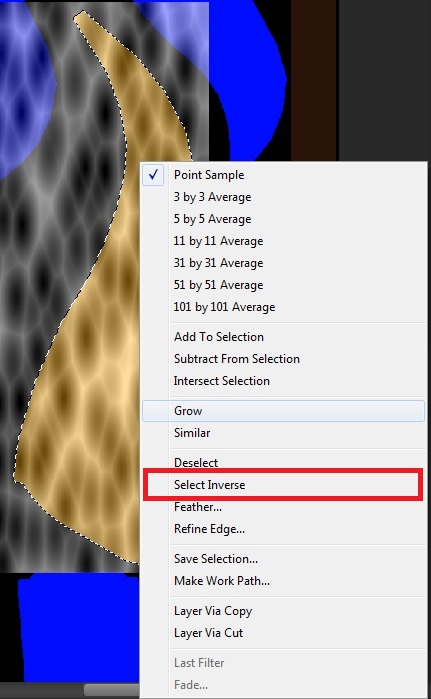Choose 3 by 3 Average sampling
Screen dimensions: 431x699
point(283,197)
